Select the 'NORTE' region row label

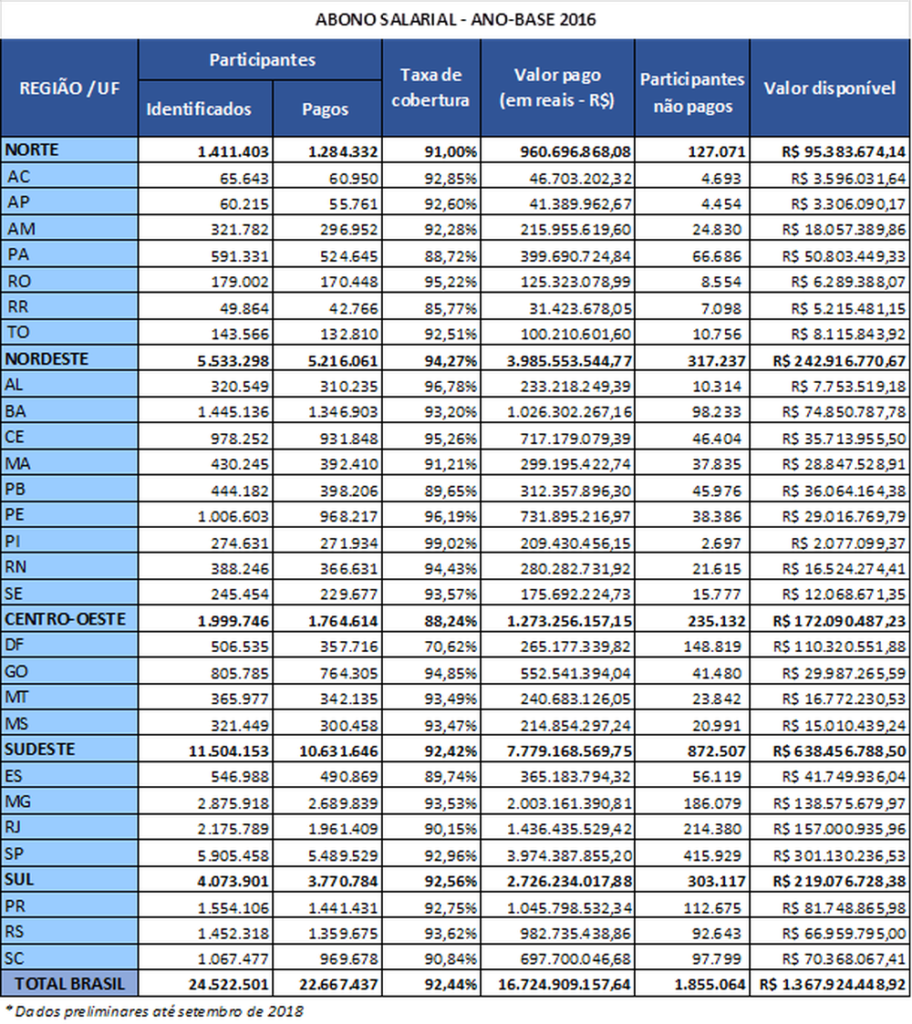click(x=69, y=150)
